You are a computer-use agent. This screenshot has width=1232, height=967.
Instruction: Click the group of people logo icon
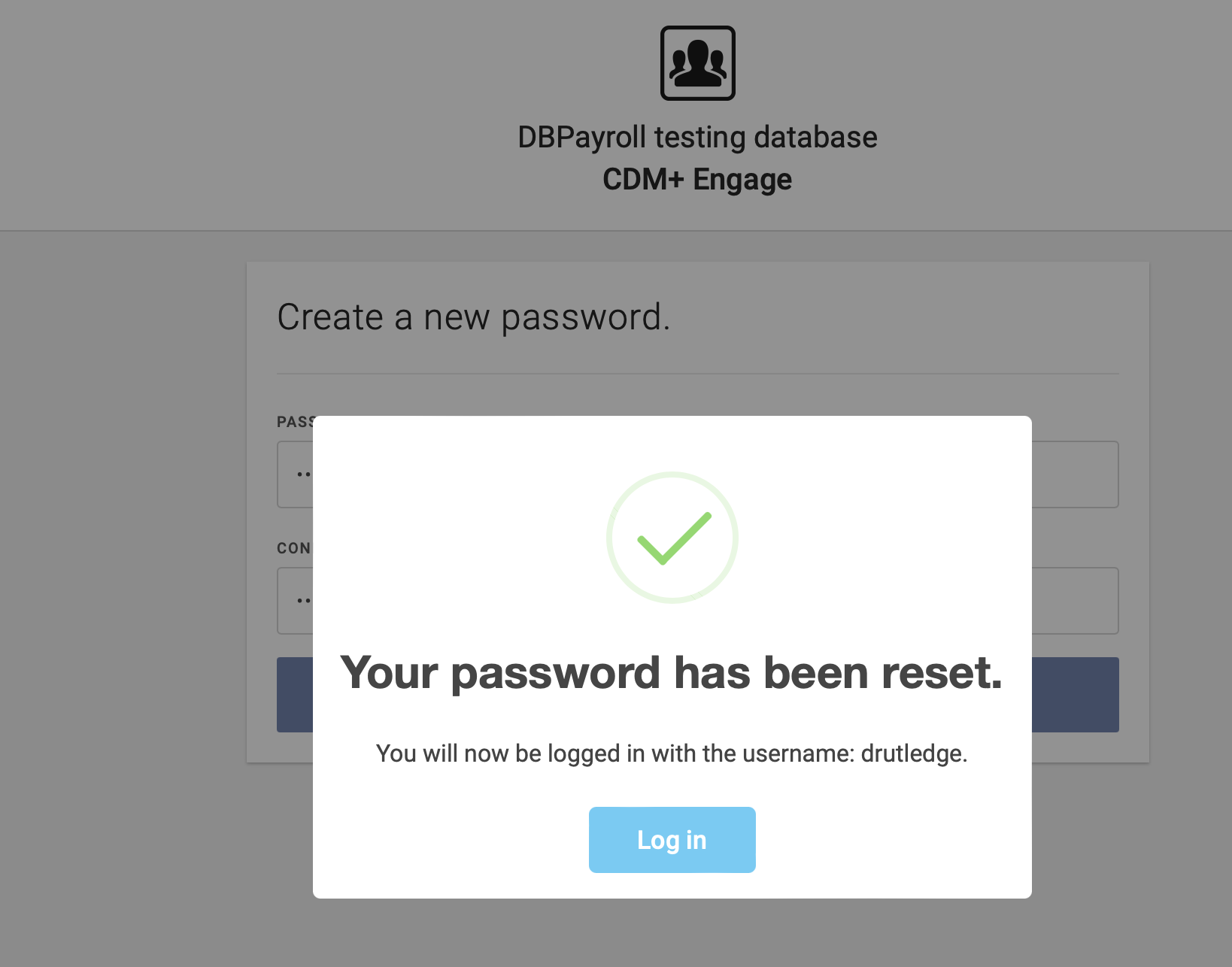tap(697, 63)
